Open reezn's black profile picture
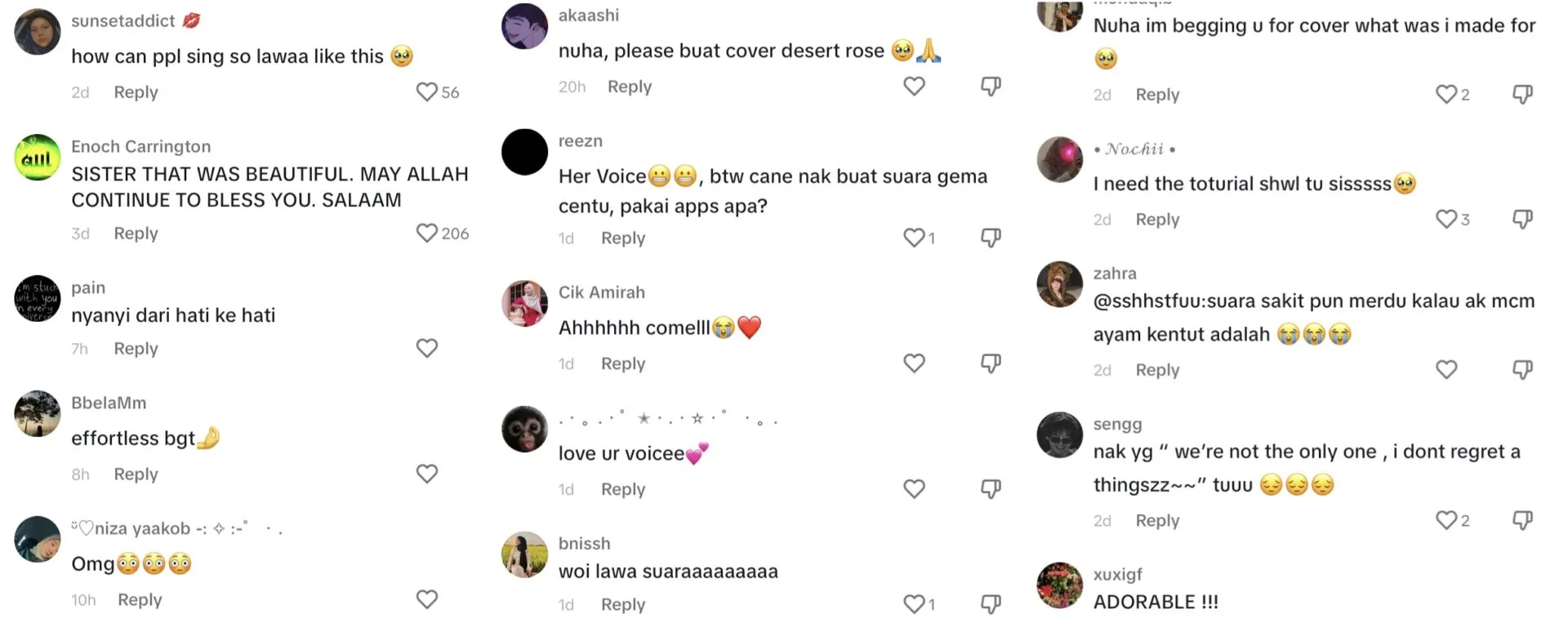1568x624 pixels. coord(524,152)
